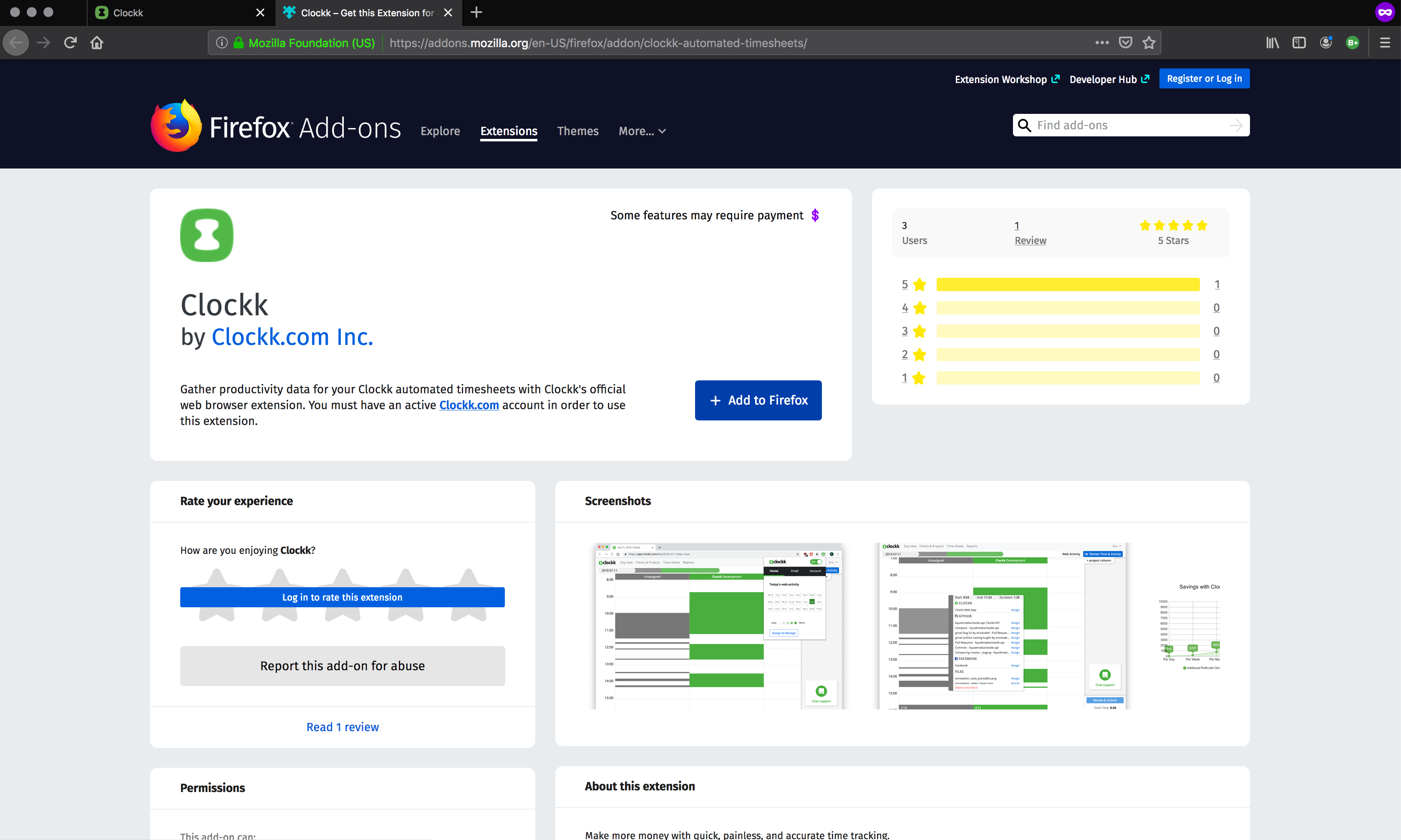Focus the Find add-ons search field
The width and height of the screenshot is (1401, 840).
pos(1130,125)
